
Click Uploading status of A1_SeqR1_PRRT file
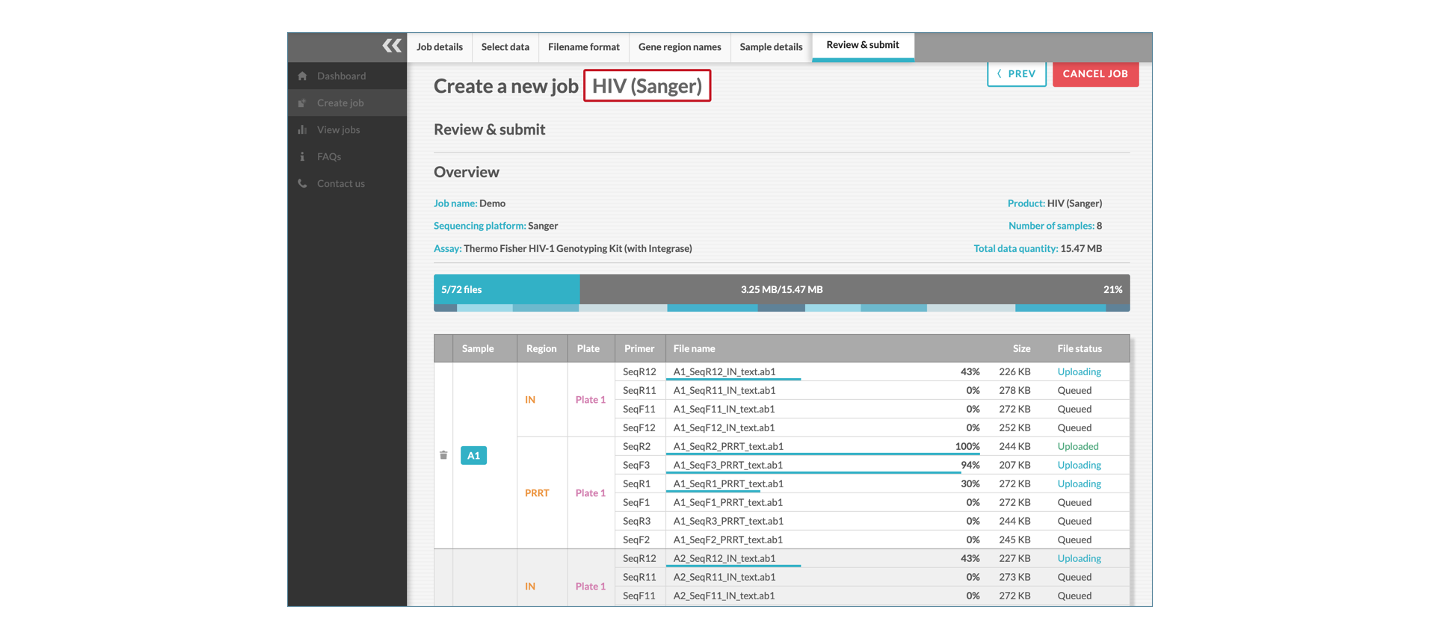[x=1079, y=484]
